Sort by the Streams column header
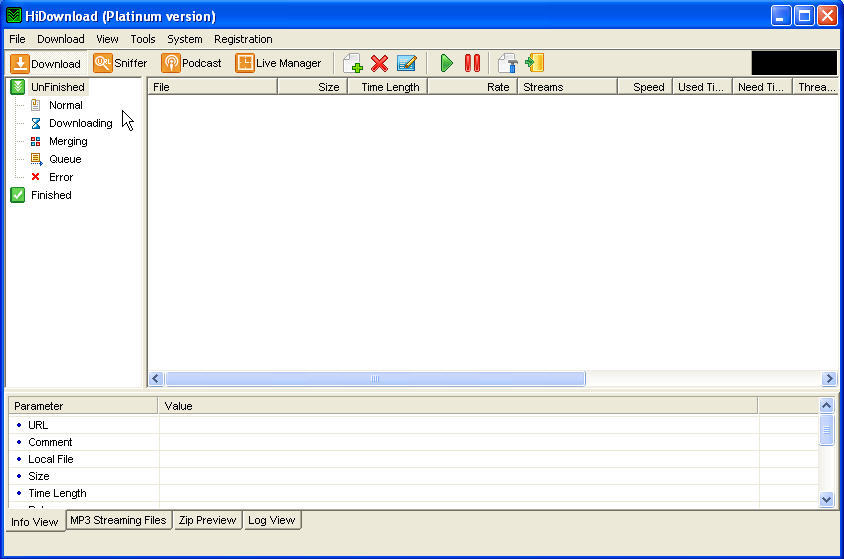The width and height of the screenshot is (844, 559). click(x=567, y=87)
